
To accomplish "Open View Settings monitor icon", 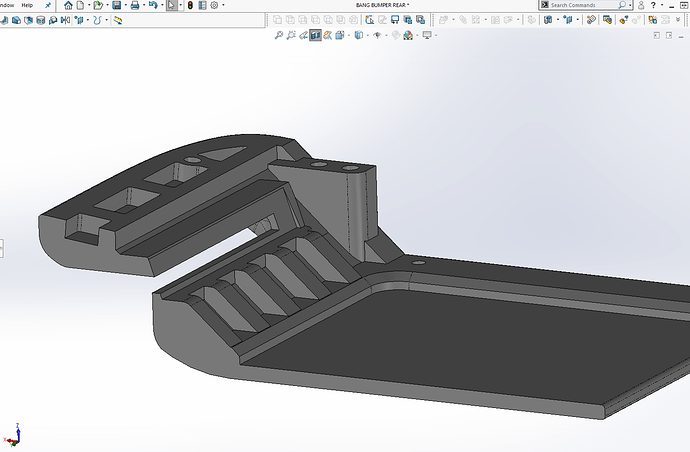I will click(x=427, y=35).
